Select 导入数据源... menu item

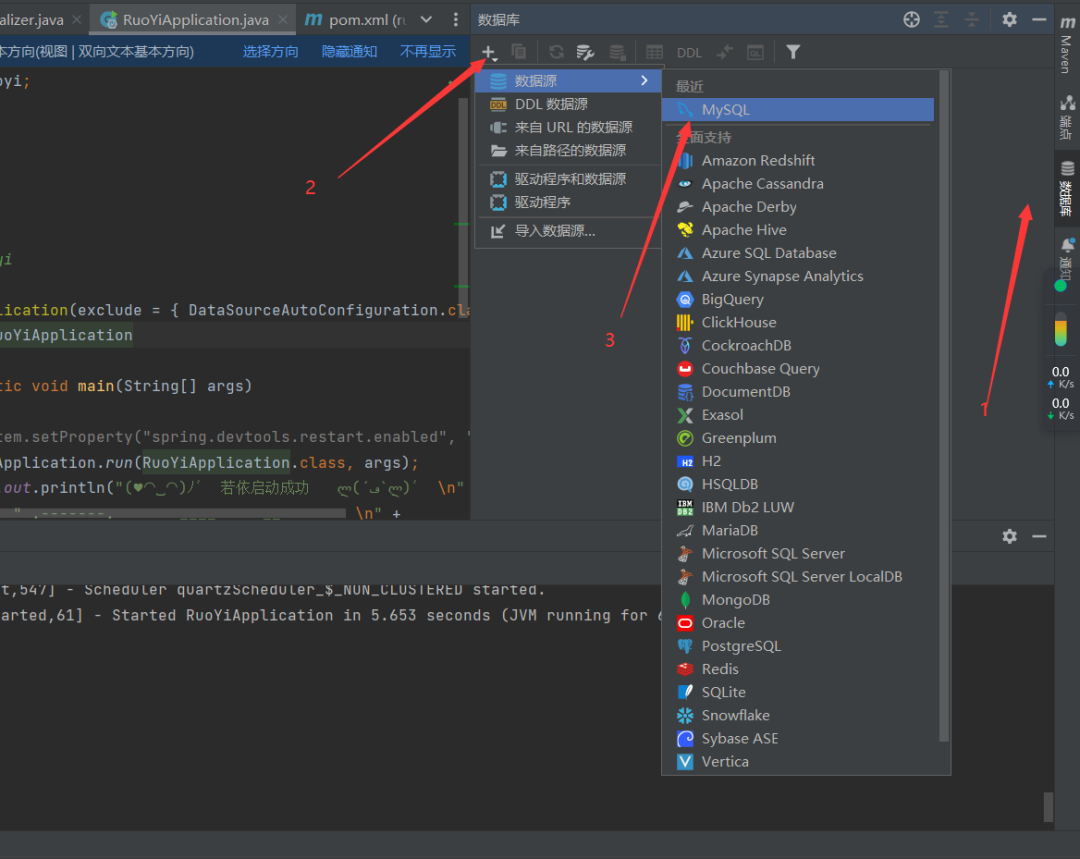568,231
